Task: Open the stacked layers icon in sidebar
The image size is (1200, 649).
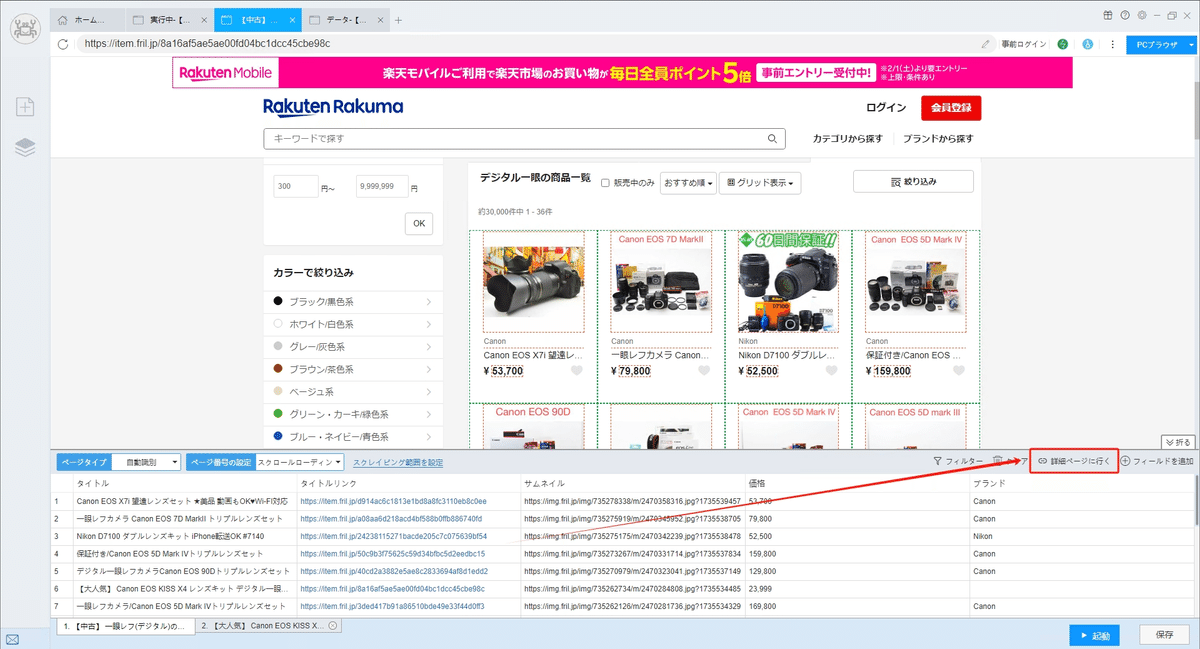Action: 25,147
